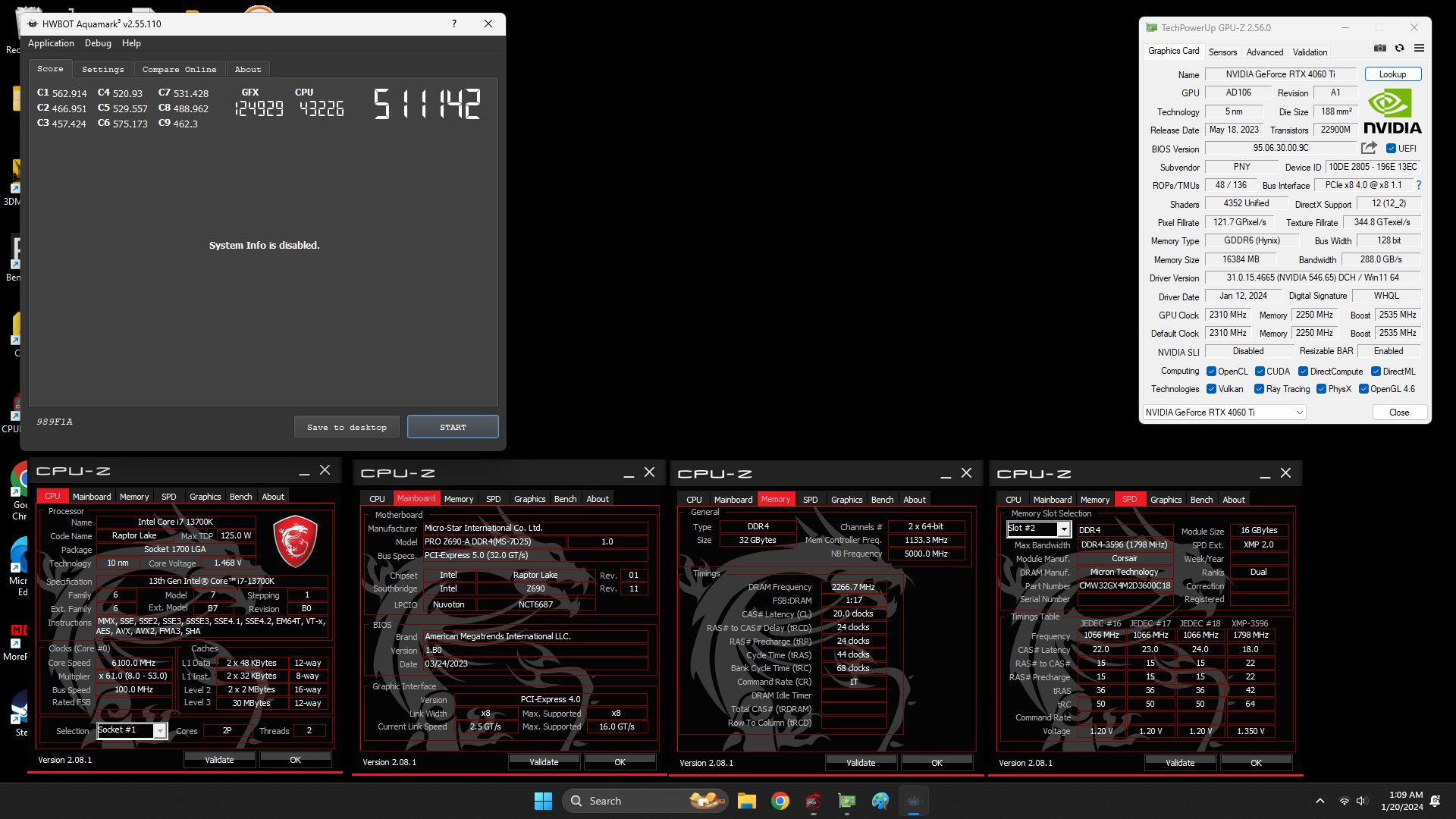Image resolution: width=1456 pixels, height=819 pixels.
Task: Open the Validation tab in GPU-Z
Action: click(x=1310, y=52)
